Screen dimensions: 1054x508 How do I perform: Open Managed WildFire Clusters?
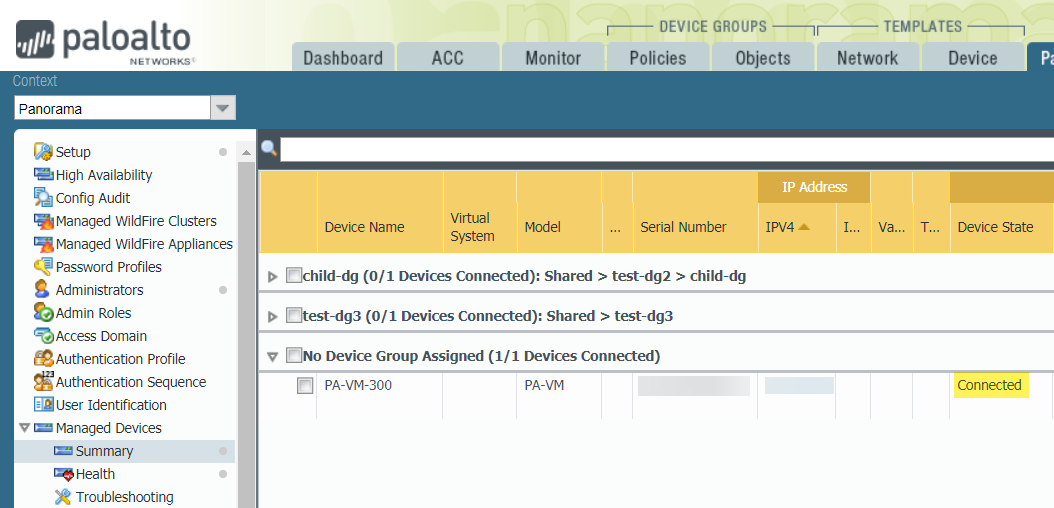tap(136, 221)
